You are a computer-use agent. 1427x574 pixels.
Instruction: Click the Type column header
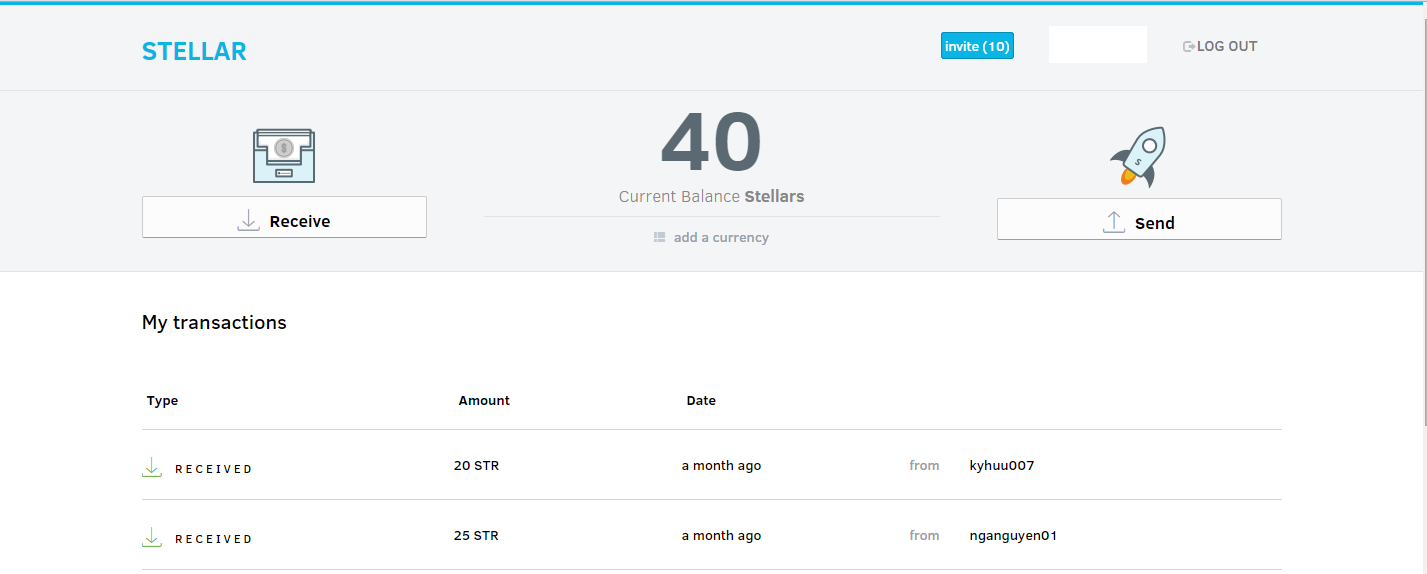click(x=162, y=401)
